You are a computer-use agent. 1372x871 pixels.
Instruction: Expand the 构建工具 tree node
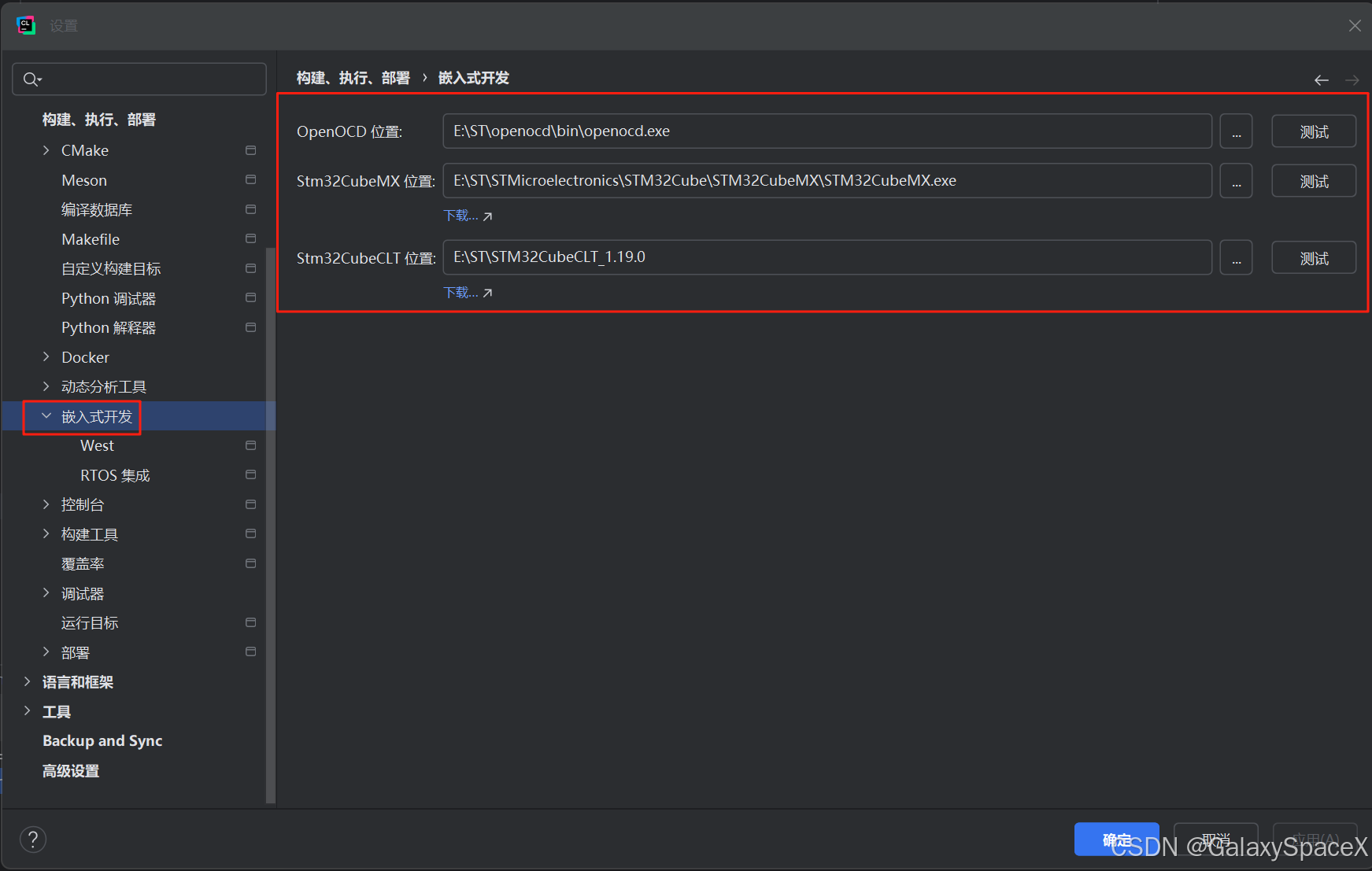pyautogui.click(x=46, y=534)
